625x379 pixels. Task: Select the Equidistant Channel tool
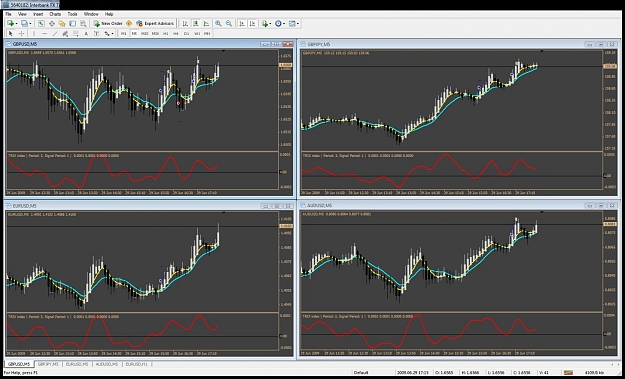coord(65,33)
